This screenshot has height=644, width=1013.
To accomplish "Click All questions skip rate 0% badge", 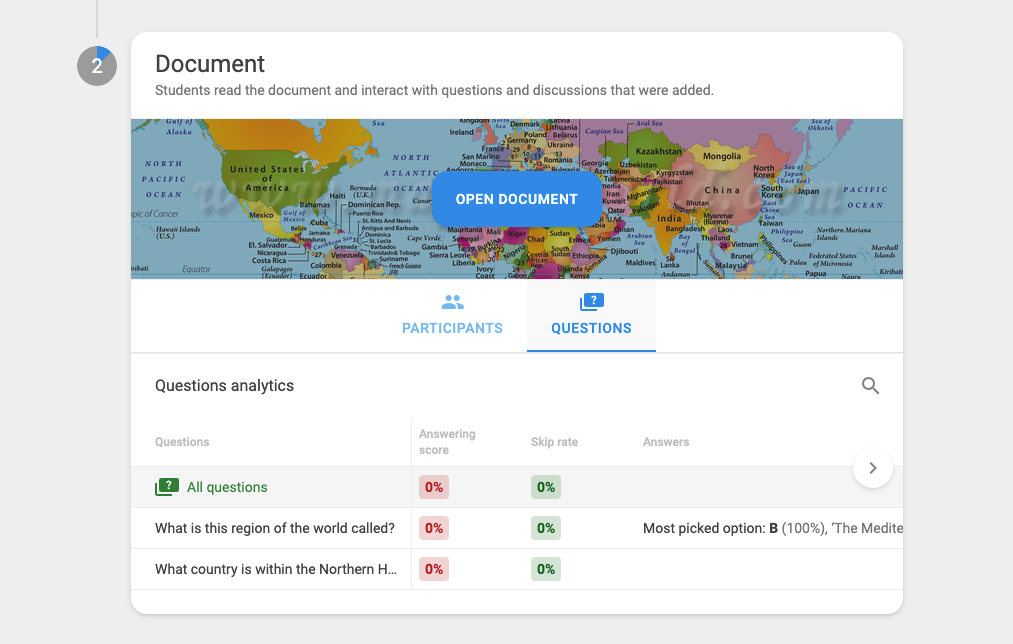I will click(546, 487).
